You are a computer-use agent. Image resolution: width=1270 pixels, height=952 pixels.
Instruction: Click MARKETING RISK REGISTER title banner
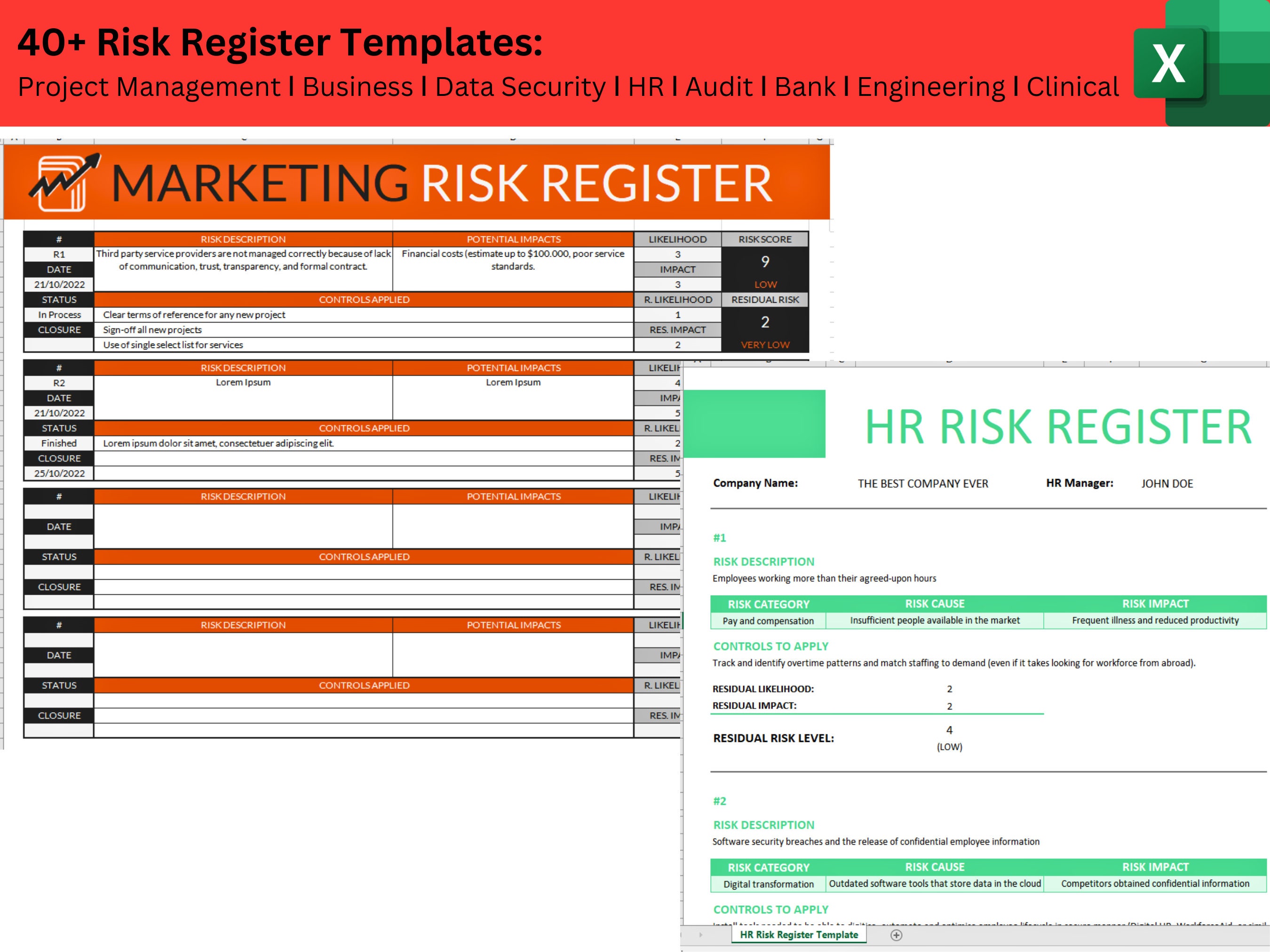click(417, 182)
